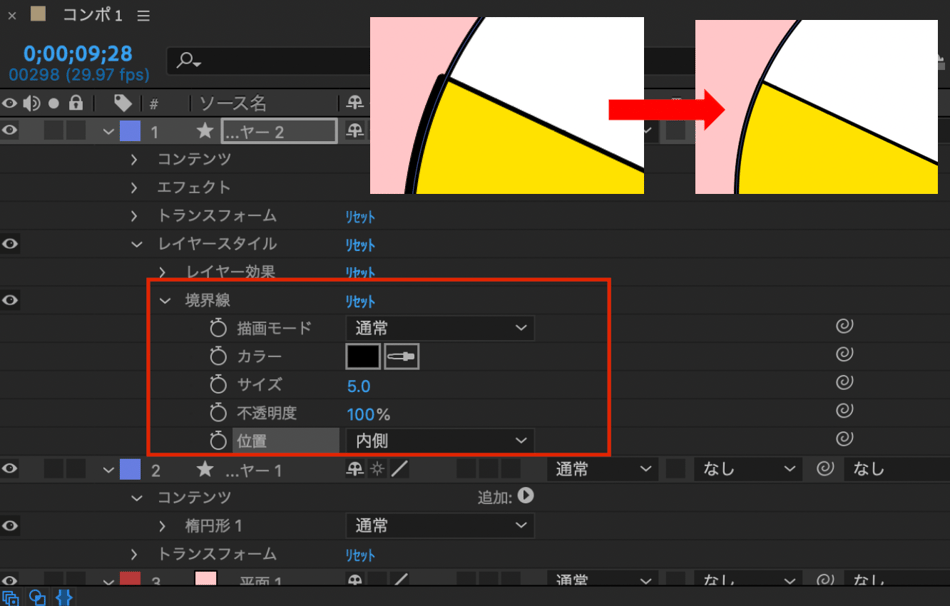This screenshot has width=950, height=606.
Task: Select the コンポ1 tab
Action: (x=93, y=15)
